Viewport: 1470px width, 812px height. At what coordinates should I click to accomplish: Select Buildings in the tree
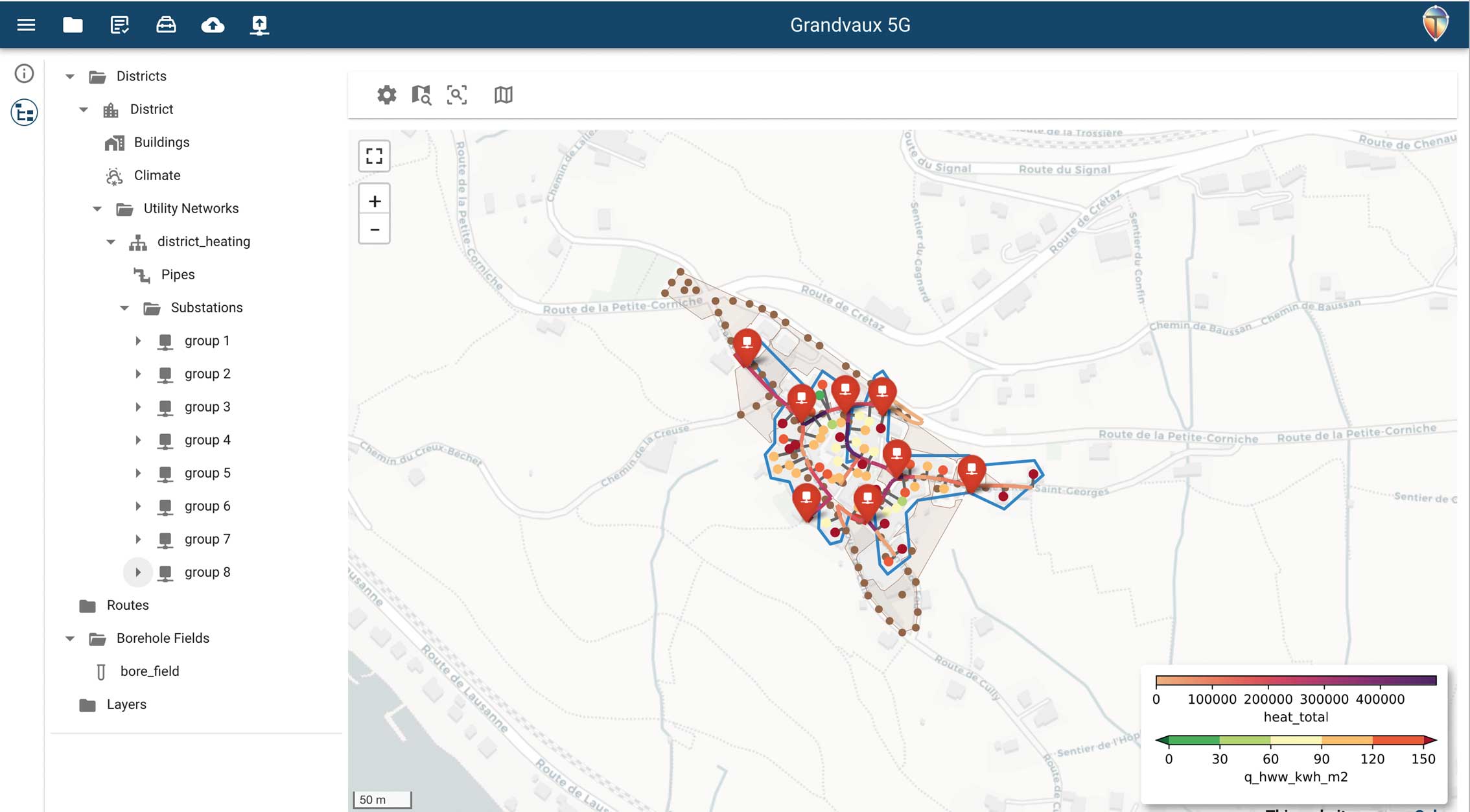[161, 143]
